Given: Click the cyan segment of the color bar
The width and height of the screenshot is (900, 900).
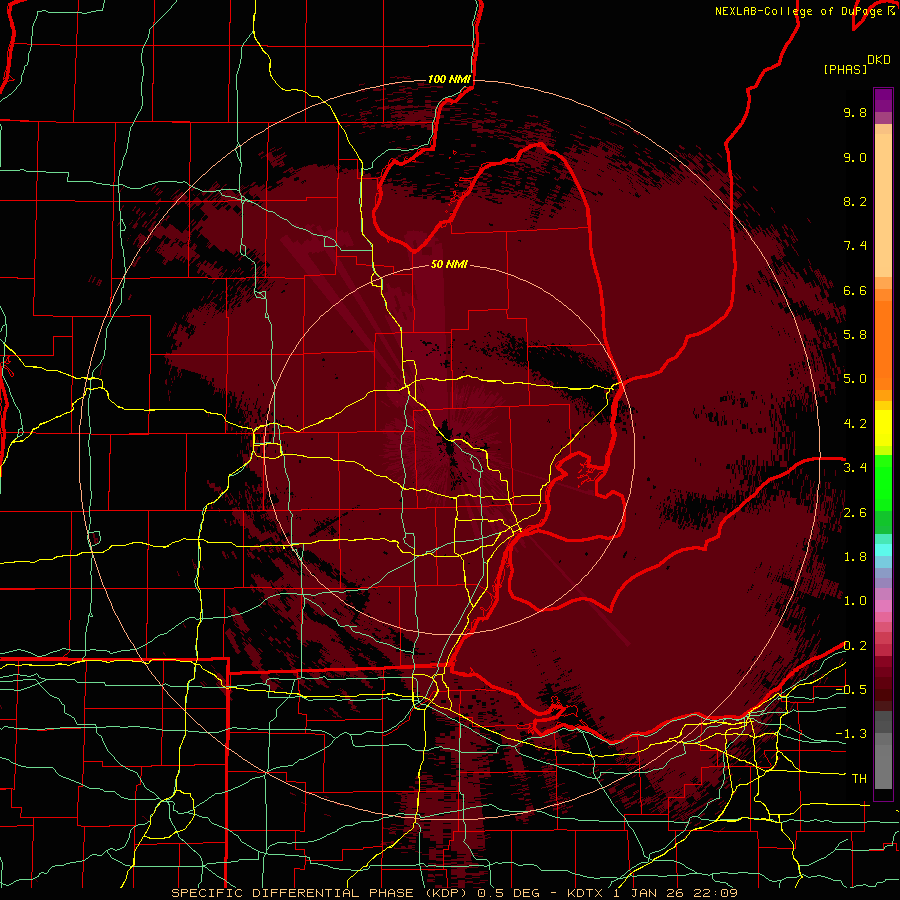Looking at the screenshot, I should 883,550.
